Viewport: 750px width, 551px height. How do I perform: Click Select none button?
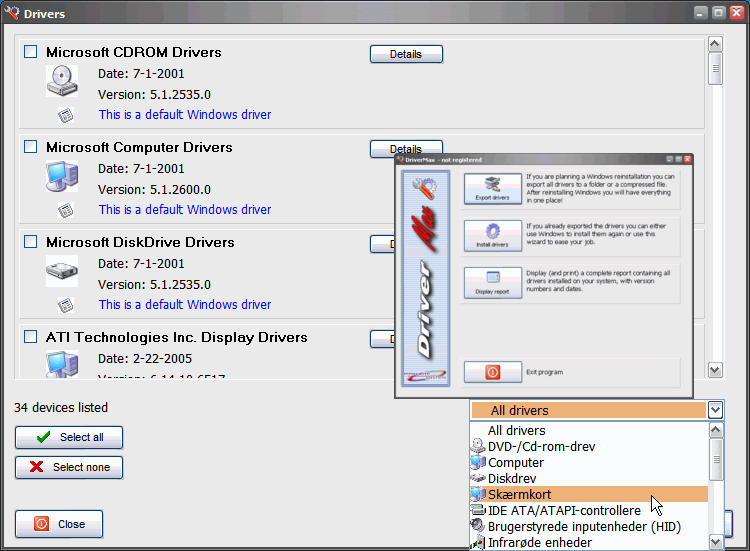tap(69, 467)
